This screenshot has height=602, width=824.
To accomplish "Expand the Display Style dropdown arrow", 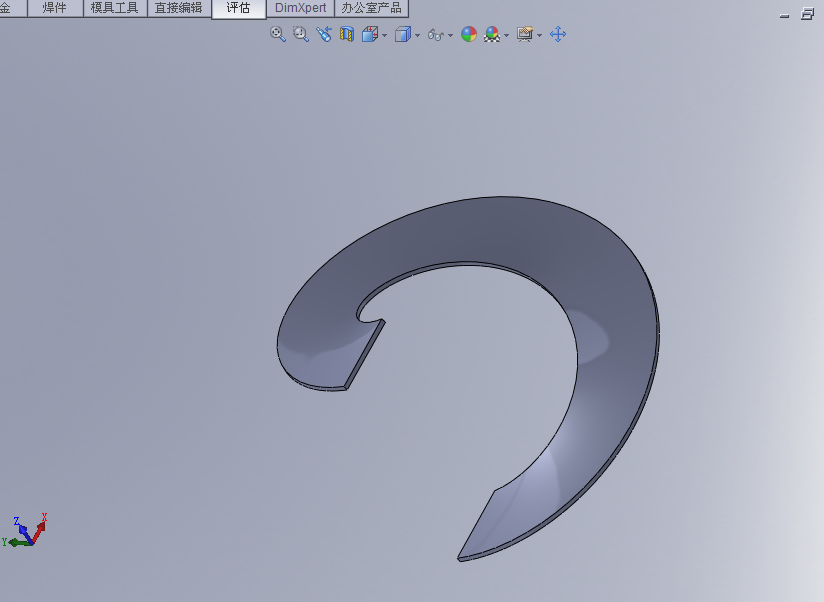I will 418,35.
